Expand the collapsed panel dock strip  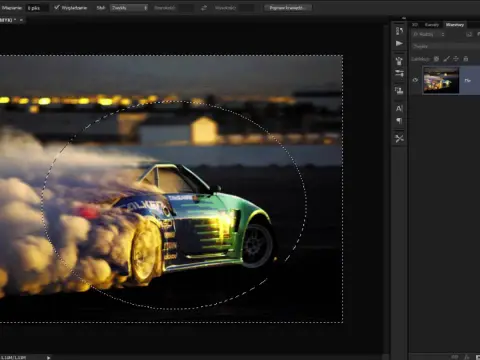click(x=404, y=18)
